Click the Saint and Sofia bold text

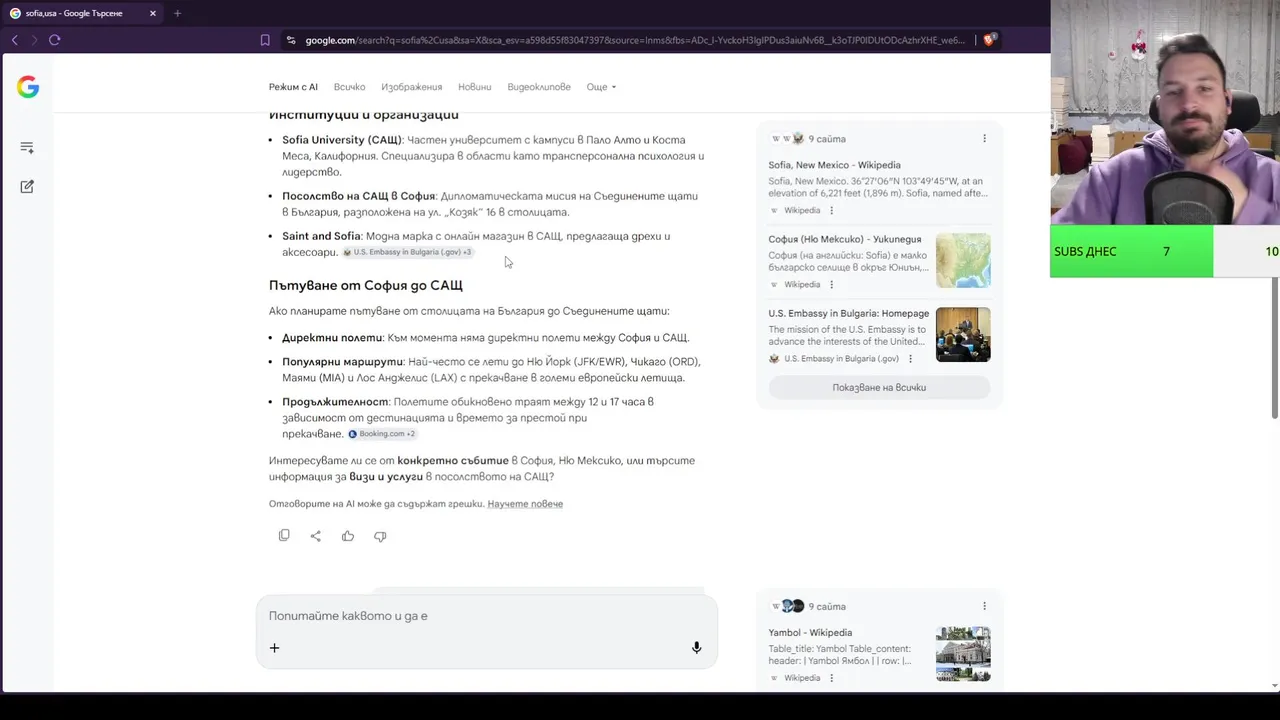coord(321,236)
